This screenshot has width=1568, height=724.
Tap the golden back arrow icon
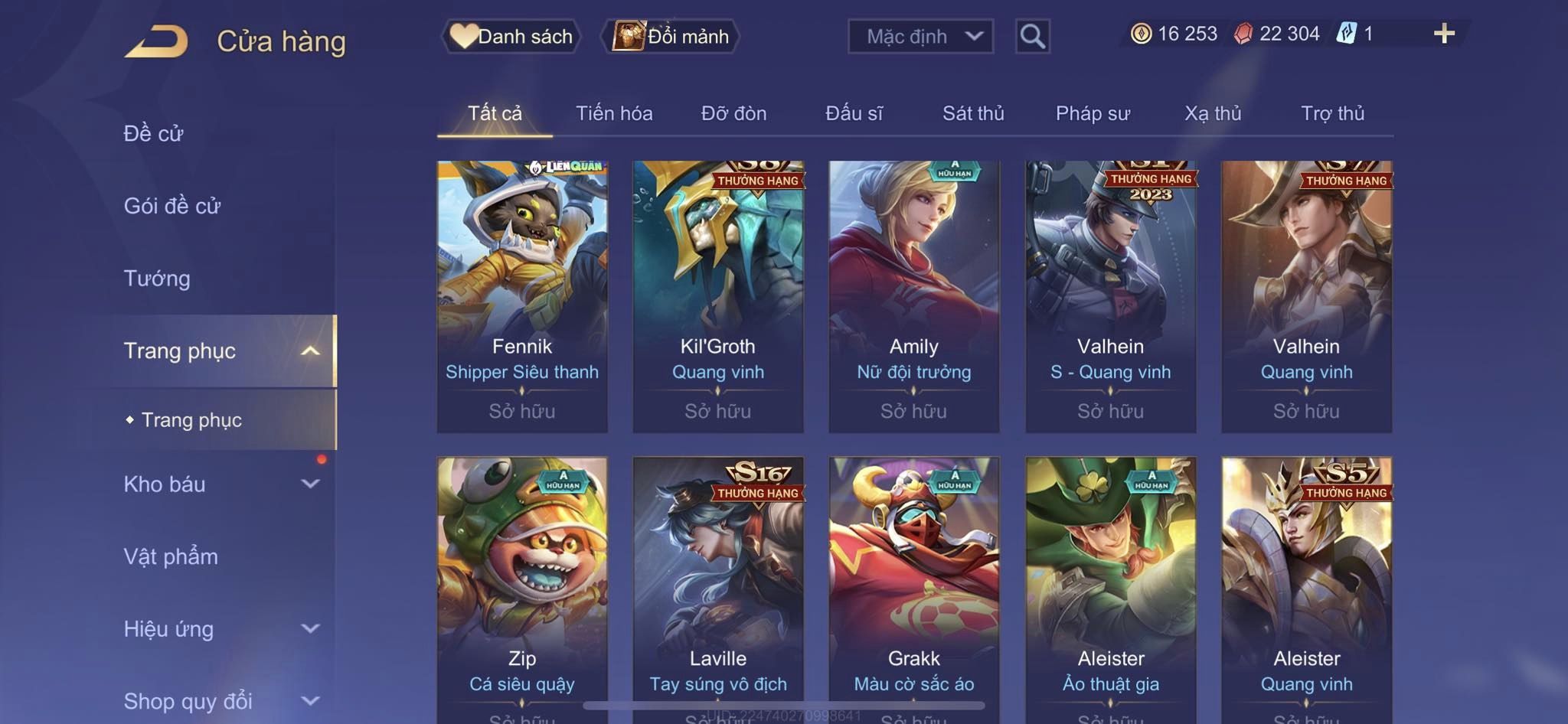(x=157, y=41)
